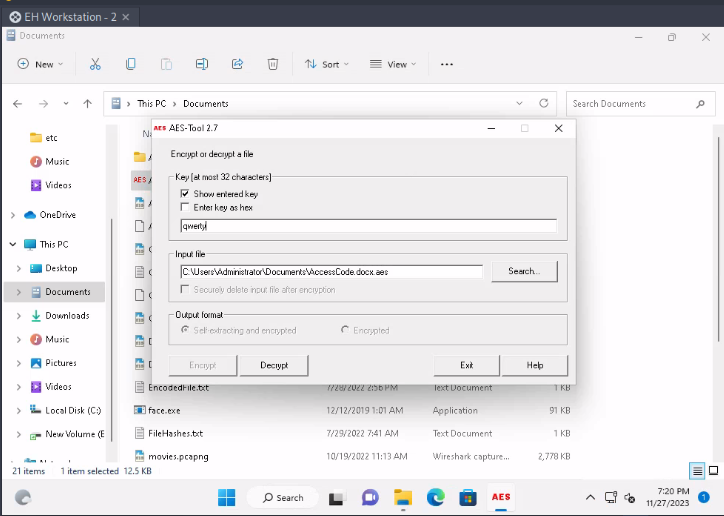Open Microsoft Edge from the taskbar
Viewport: 724px width, 516px height.
click(435, 497)
